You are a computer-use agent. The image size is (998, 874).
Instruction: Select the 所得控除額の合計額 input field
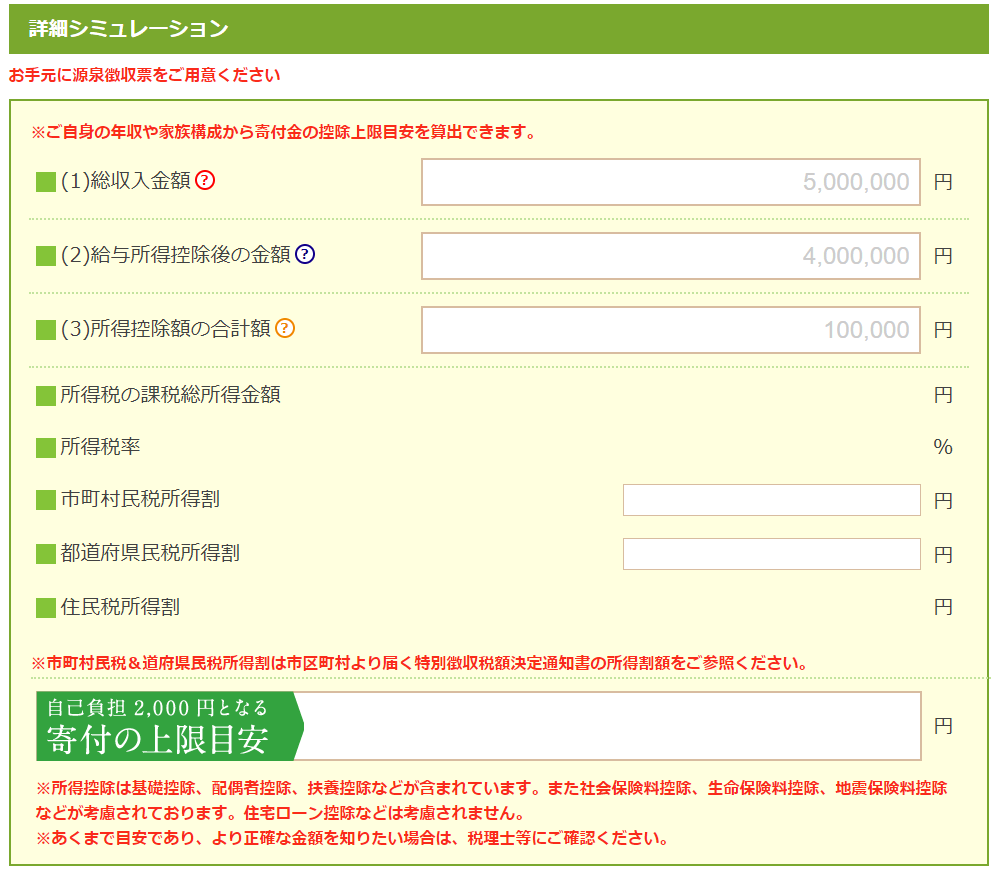click(670, 330)
